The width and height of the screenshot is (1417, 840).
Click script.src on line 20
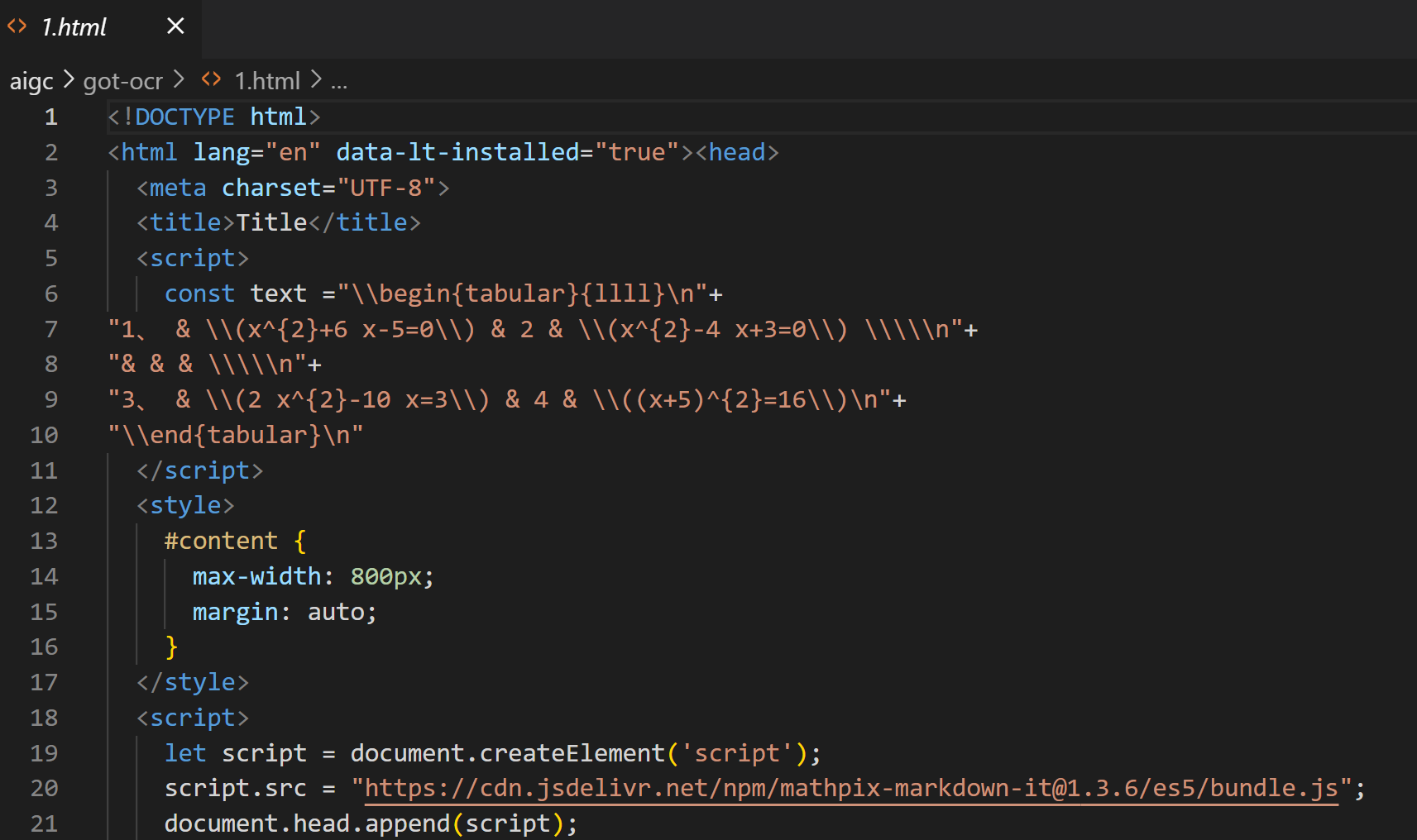point(235,788)
